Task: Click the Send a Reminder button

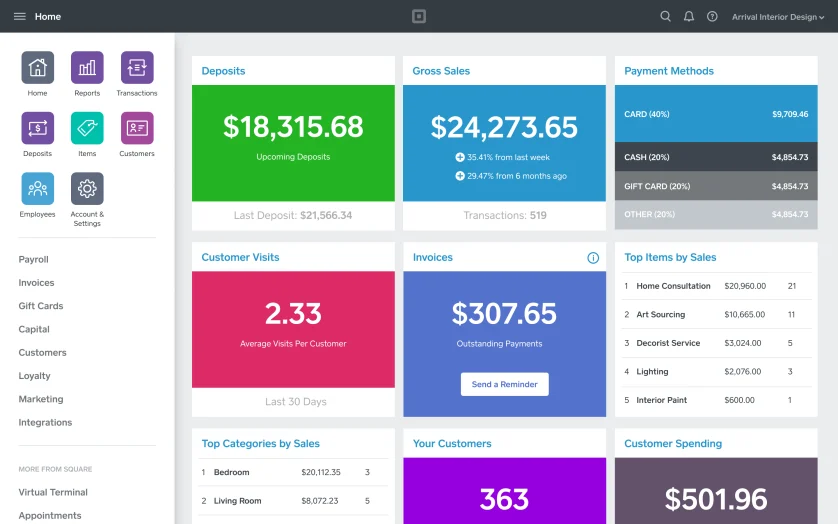Action: pos(505,384)
